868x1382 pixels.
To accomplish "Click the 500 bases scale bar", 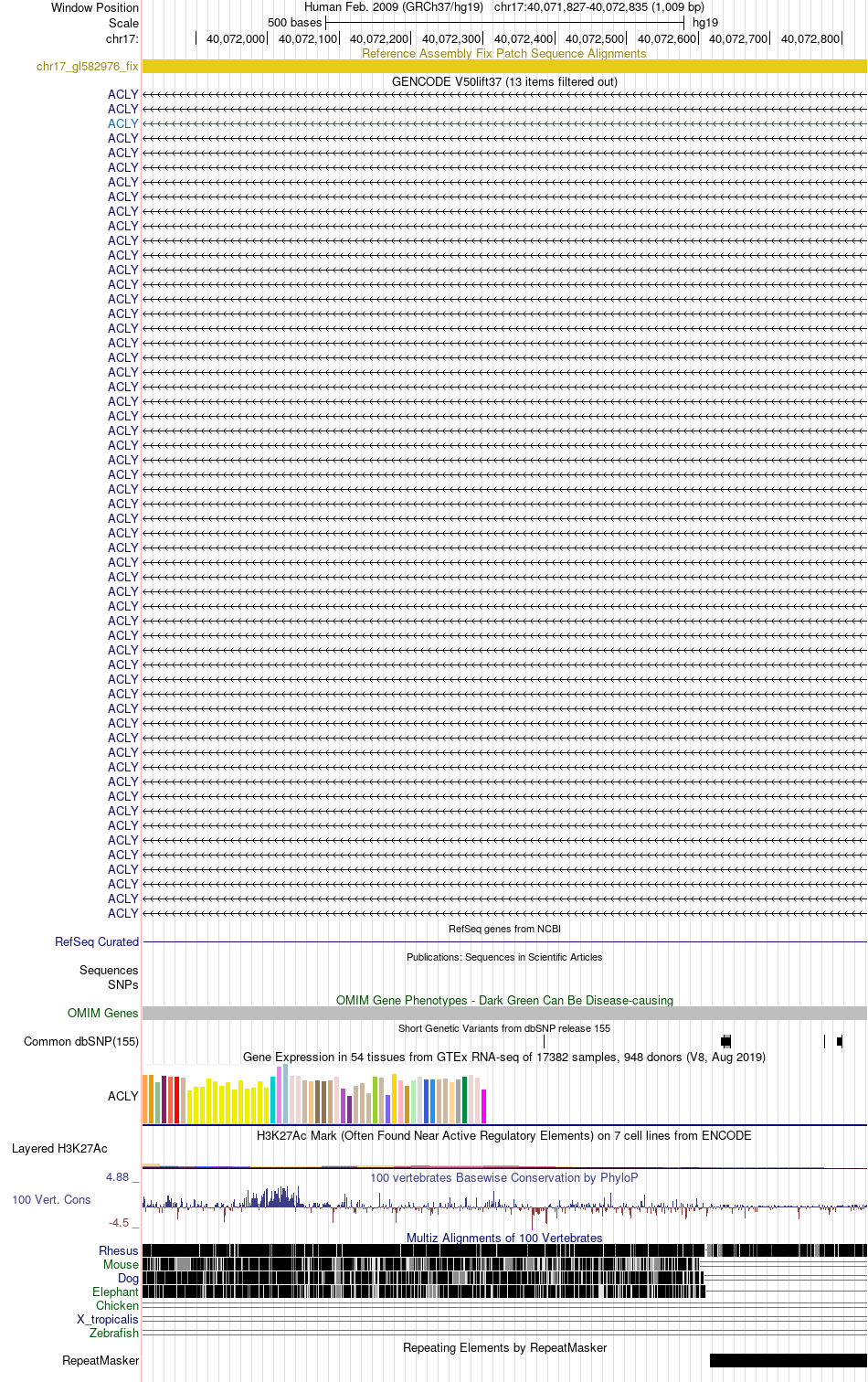I will [504, 22].
